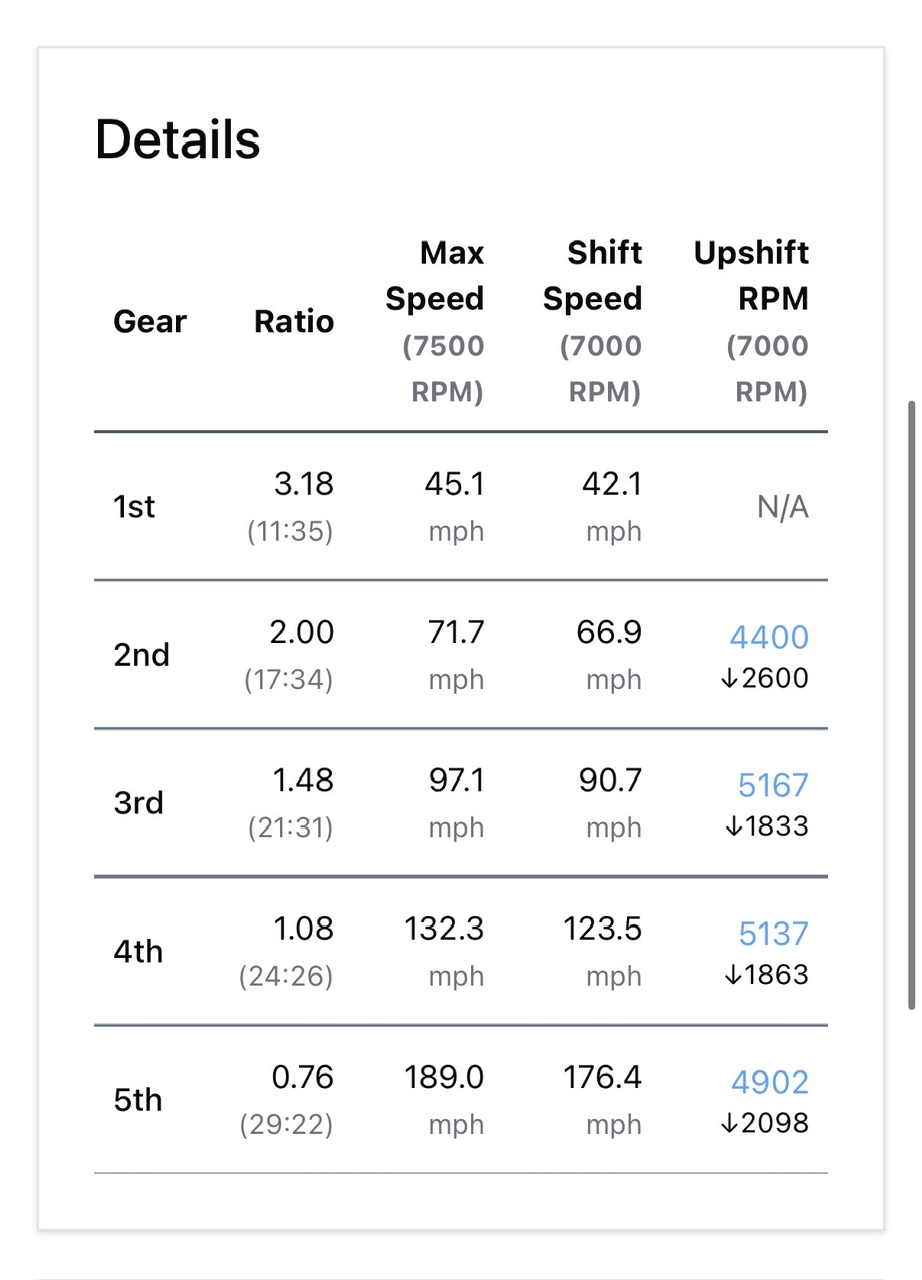Click the Shift Speed column header
The image size is (922, 1280).
(x=592, y=276)
